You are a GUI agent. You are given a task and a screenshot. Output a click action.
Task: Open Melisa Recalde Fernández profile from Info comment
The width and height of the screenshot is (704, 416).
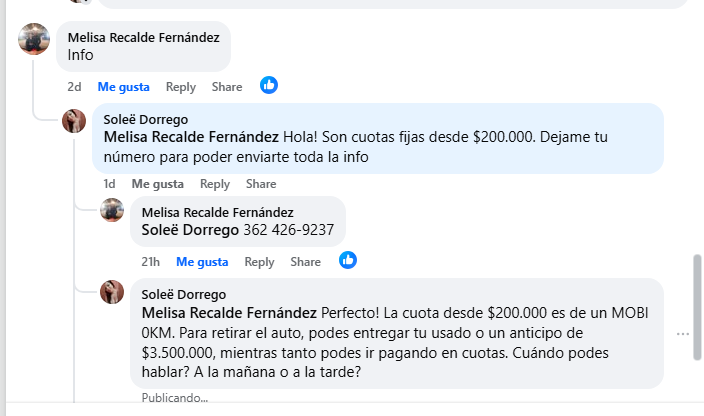coord(143,37)
